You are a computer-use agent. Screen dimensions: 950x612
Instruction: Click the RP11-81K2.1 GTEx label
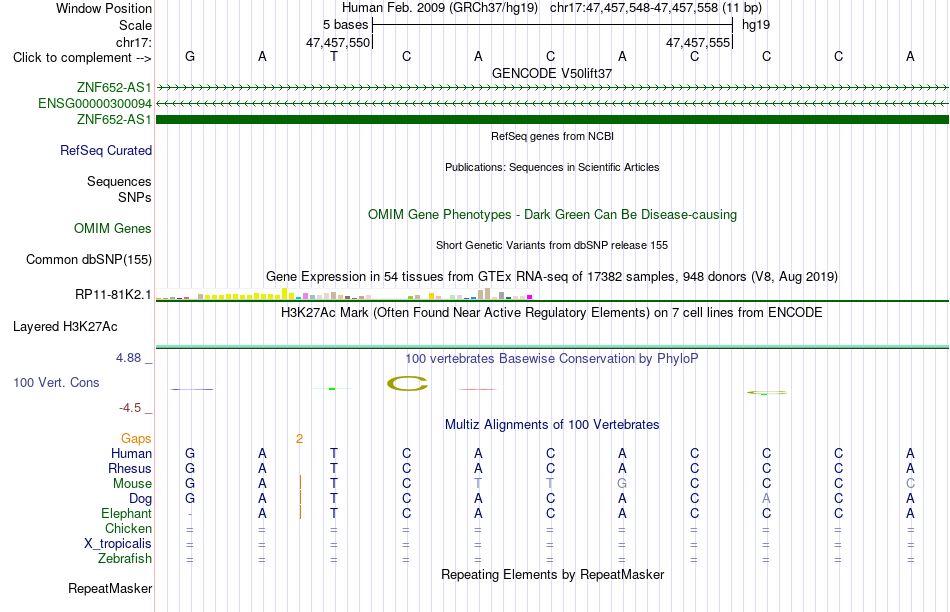click(x=113, y=294)
